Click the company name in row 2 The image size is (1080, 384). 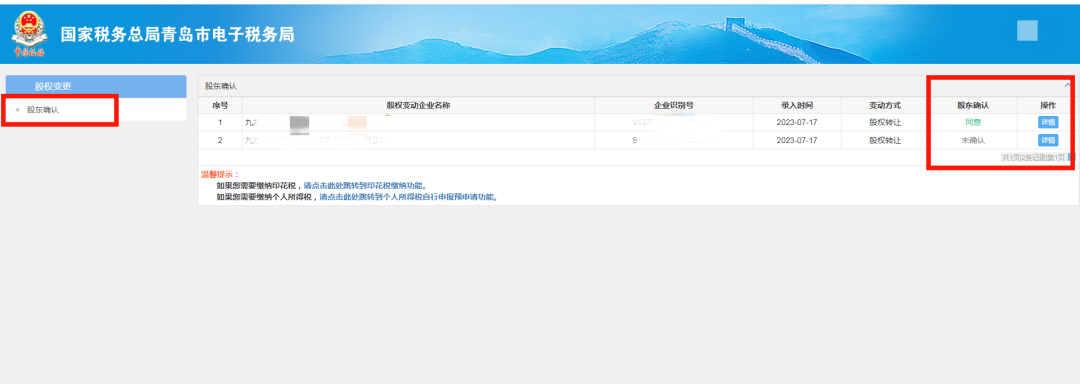pos(313,140)
